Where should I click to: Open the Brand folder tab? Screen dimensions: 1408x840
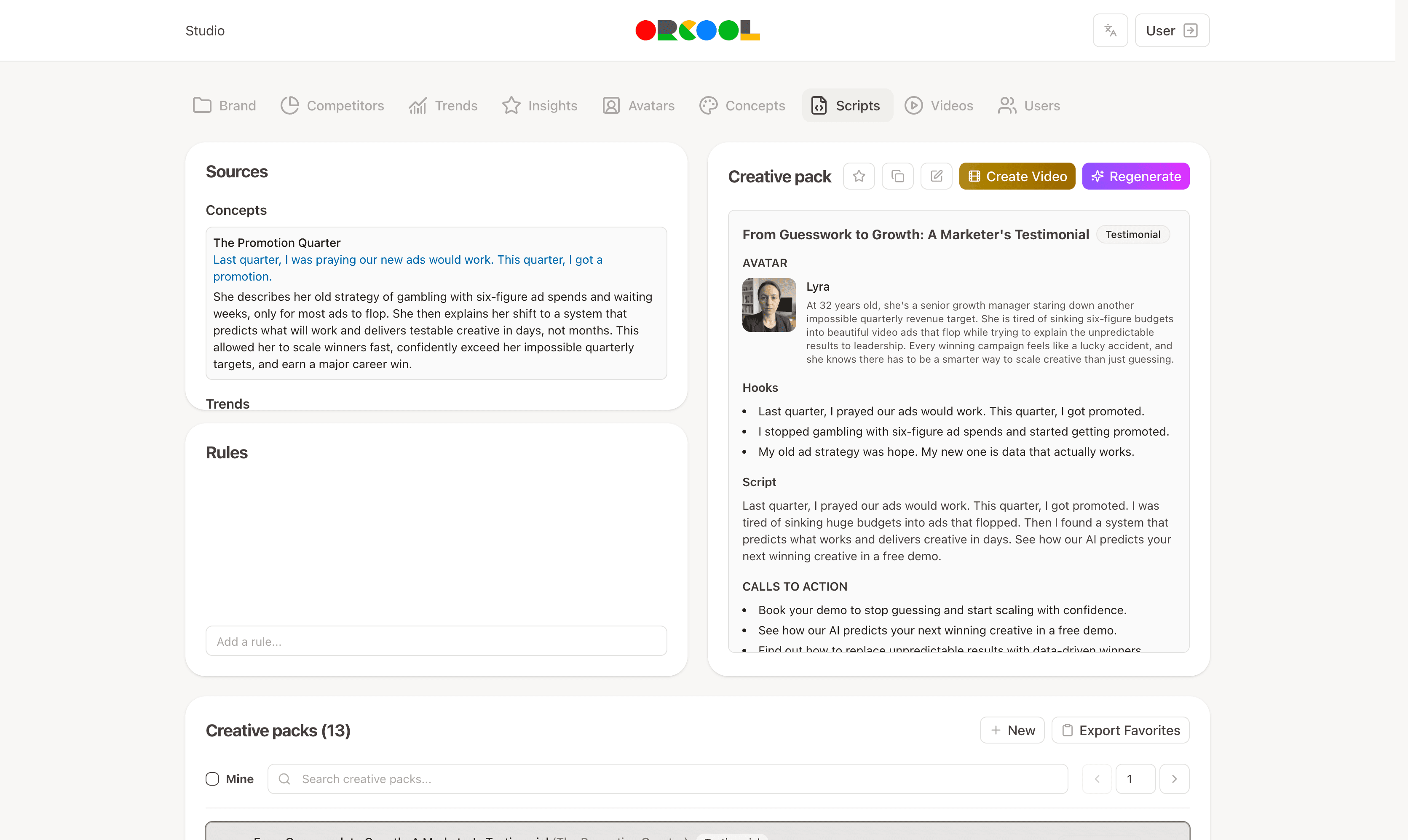pos(225,106)
